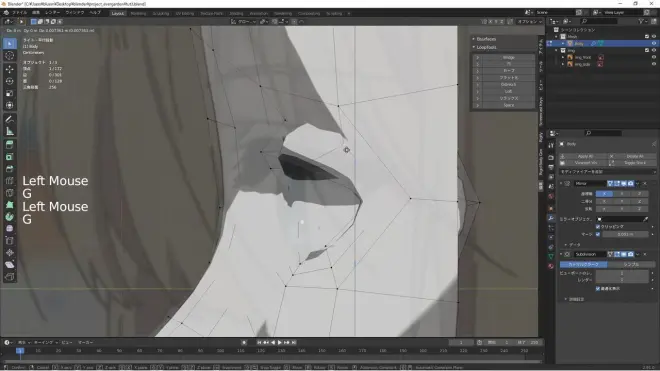Select the Knife tool
This screenshot has width=660, height=371.
[x=10, y=193]
